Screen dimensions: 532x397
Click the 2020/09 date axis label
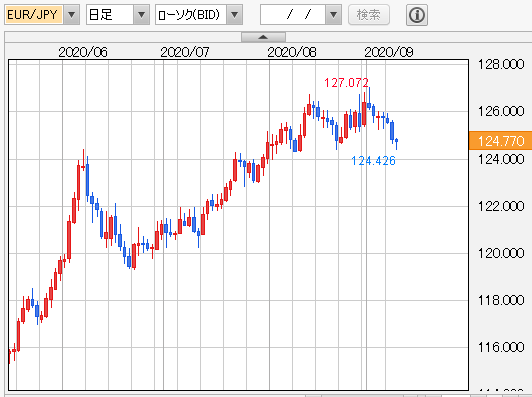click(389, 52)
